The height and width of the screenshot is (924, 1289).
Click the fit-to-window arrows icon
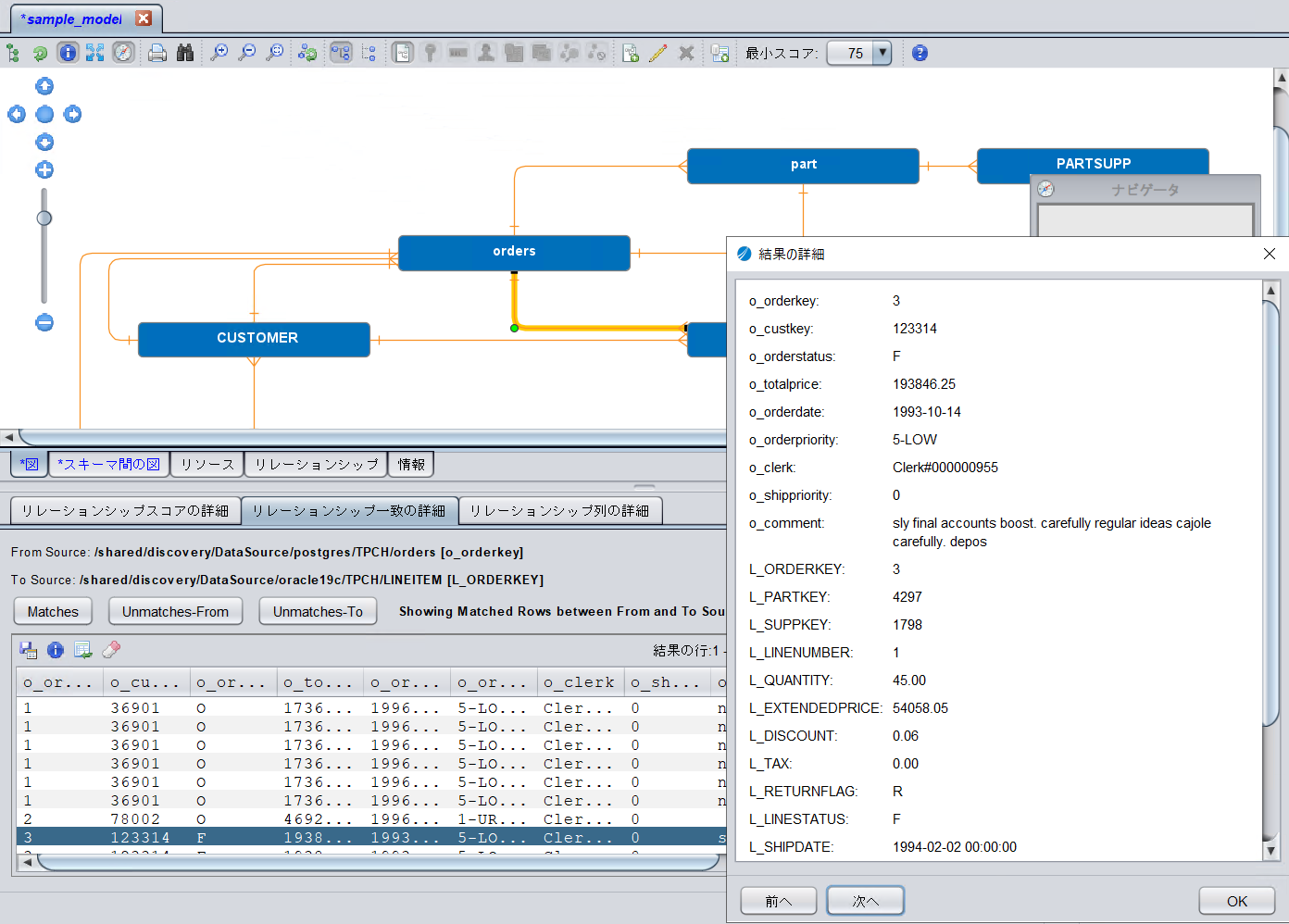(x=94, y=53)
